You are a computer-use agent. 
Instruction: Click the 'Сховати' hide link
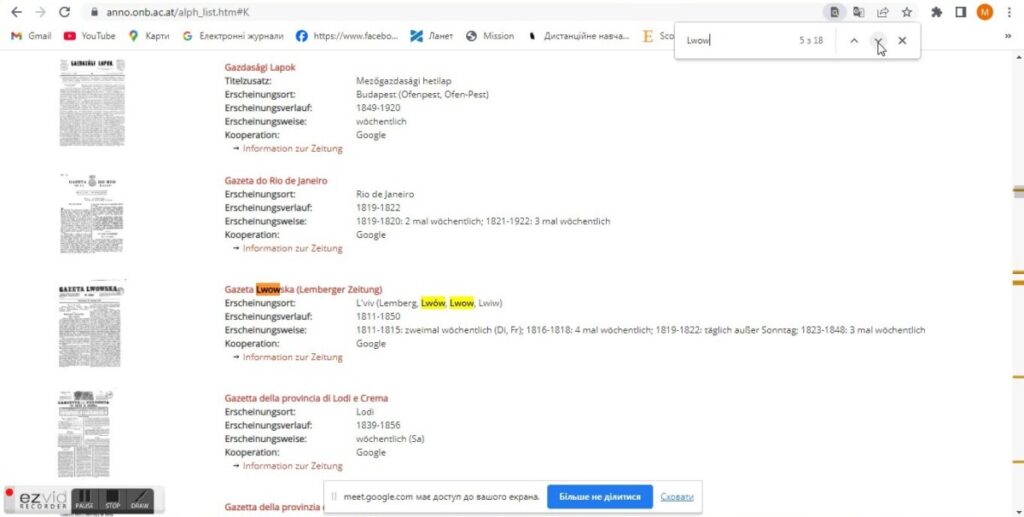tap(677, 496)
